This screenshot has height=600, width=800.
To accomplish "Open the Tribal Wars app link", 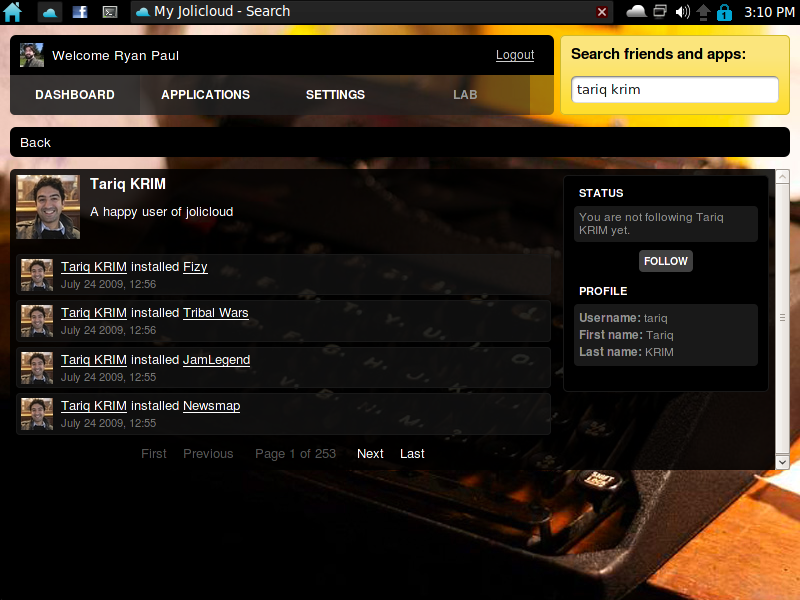I will [x=216, y=313].
